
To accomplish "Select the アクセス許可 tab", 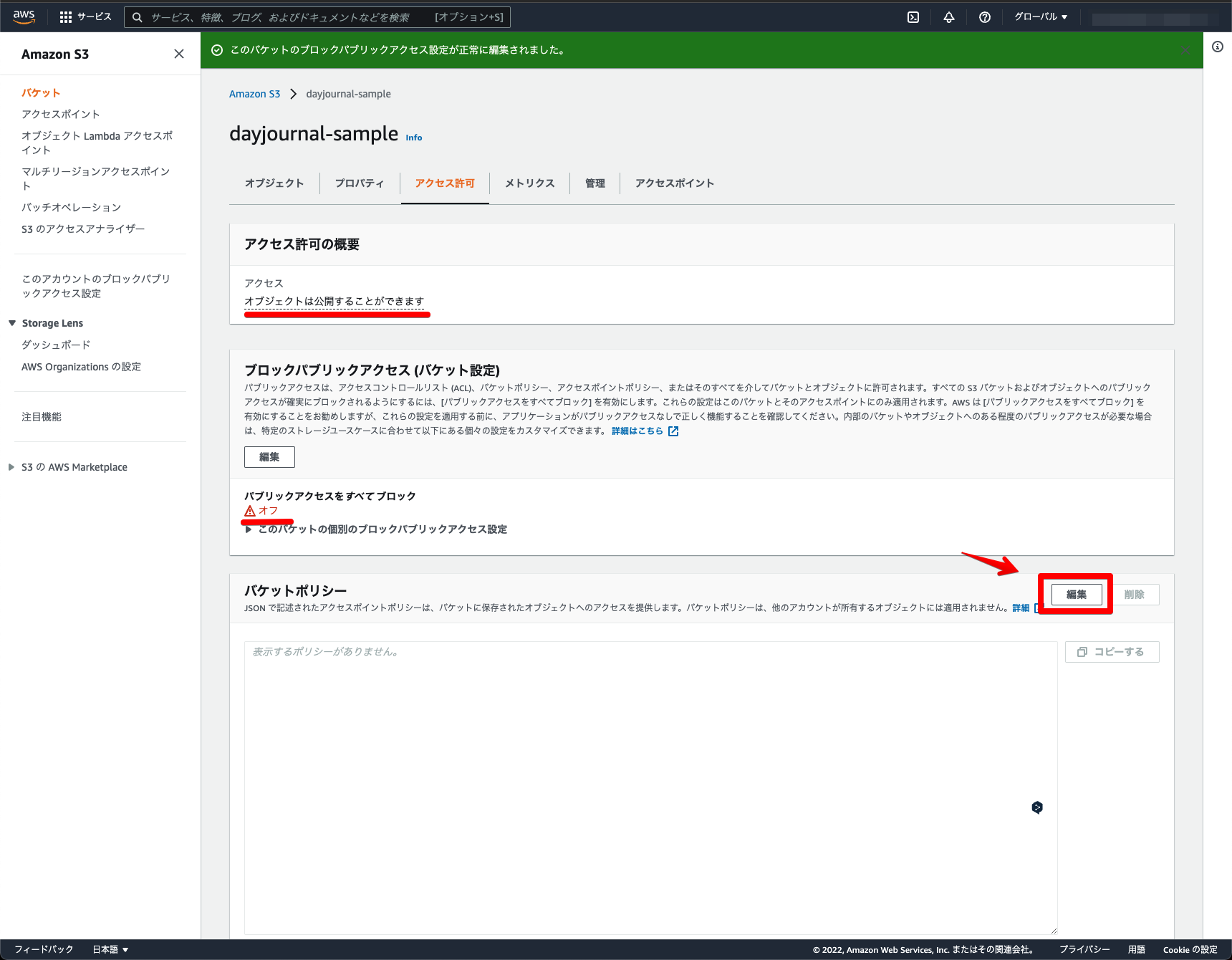I will pos(445,183).
